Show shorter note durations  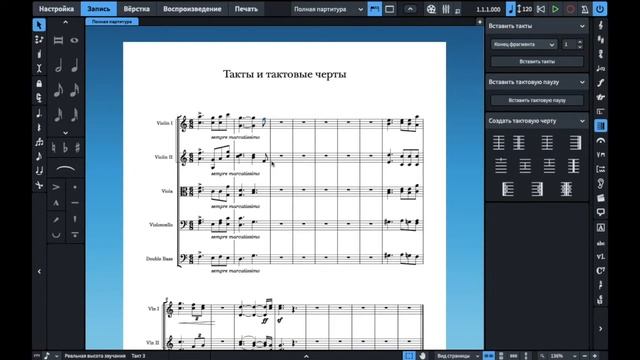pos(65,133)
